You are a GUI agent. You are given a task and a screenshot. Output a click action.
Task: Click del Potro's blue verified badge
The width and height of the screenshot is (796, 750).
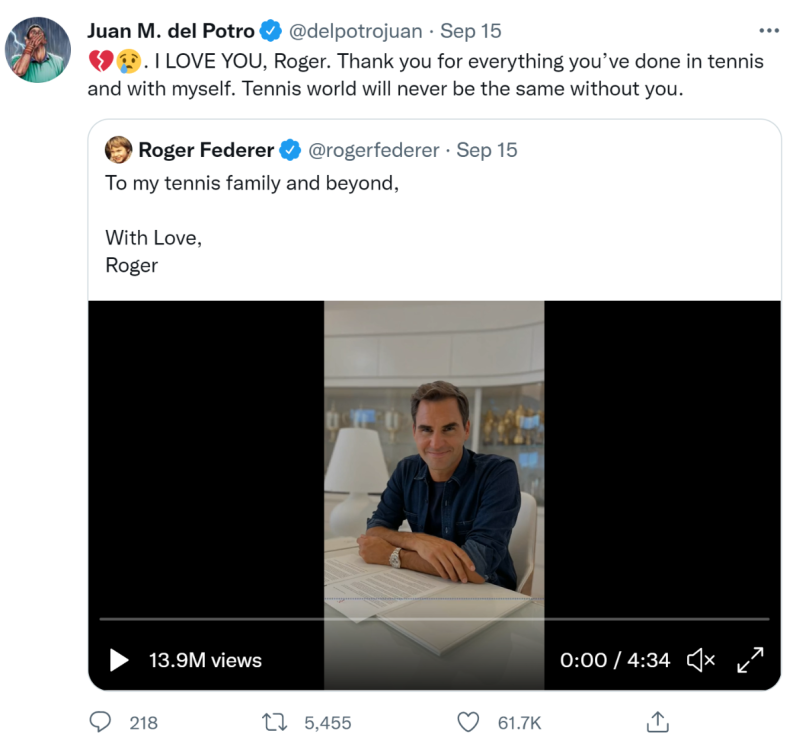(270, 31)
